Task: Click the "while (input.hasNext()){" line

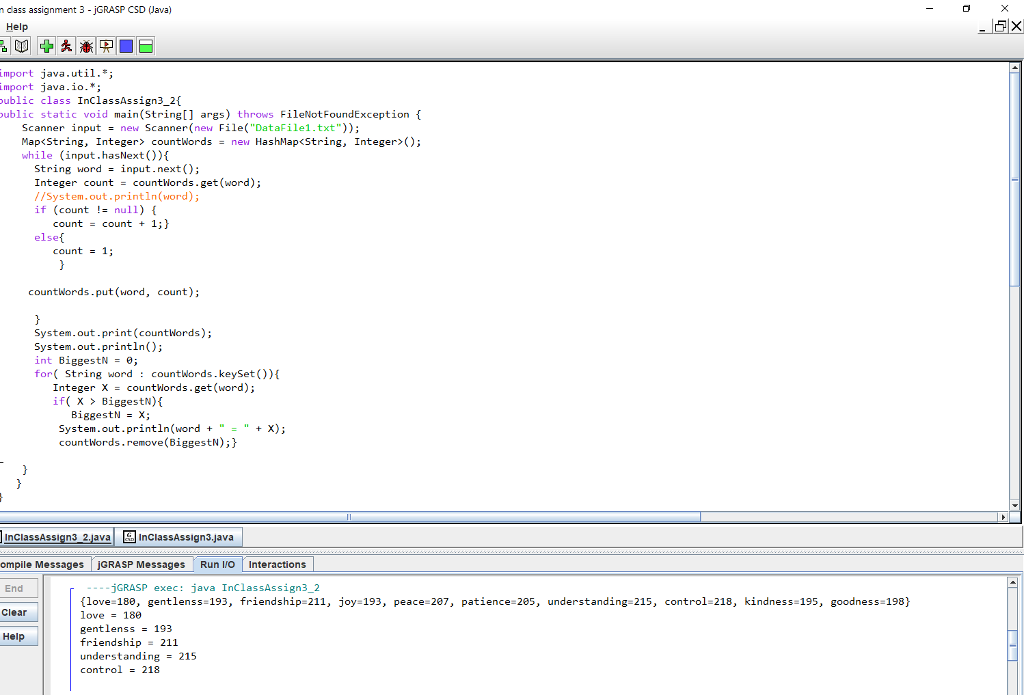Action: (95, 155)
